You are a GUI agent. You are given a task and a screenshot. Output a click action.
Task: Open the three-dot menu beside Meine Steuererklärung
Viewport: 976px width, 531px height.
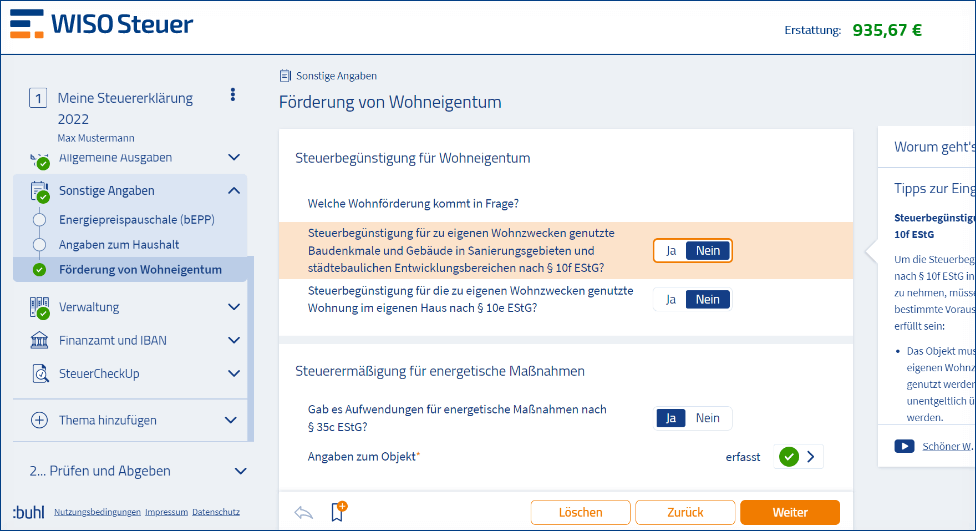click(x=233, y=95)
